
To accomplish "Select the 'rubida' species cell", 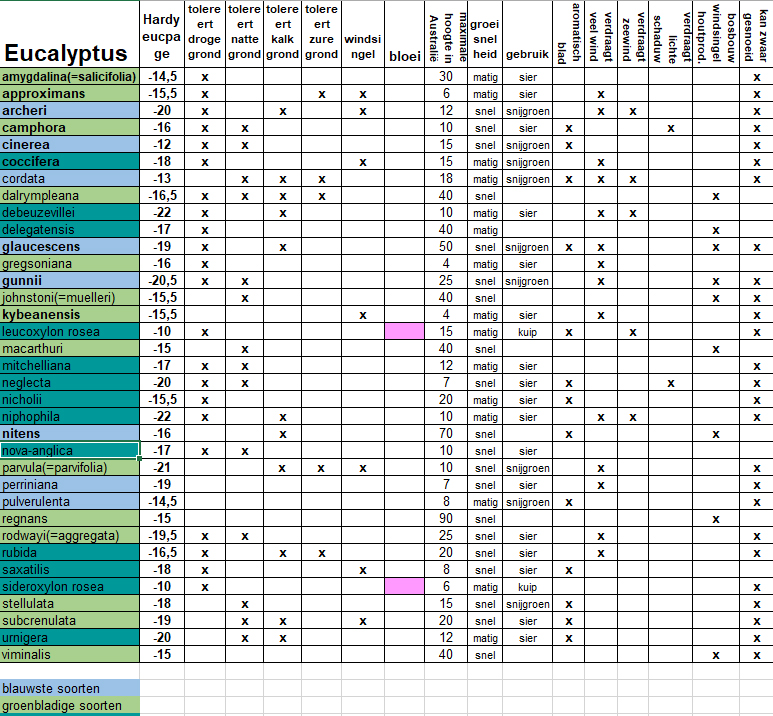I will [x=70, y=553].
